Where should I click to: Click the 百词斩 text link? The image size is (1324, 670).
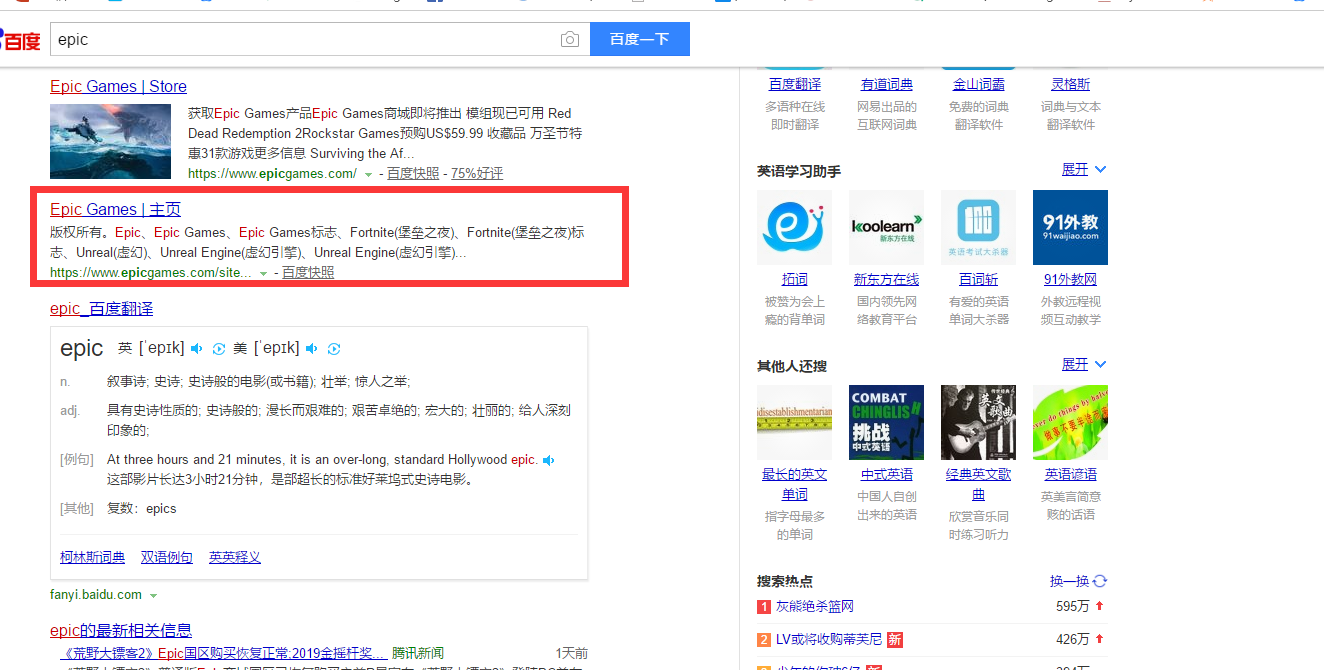tap(979, 280)
